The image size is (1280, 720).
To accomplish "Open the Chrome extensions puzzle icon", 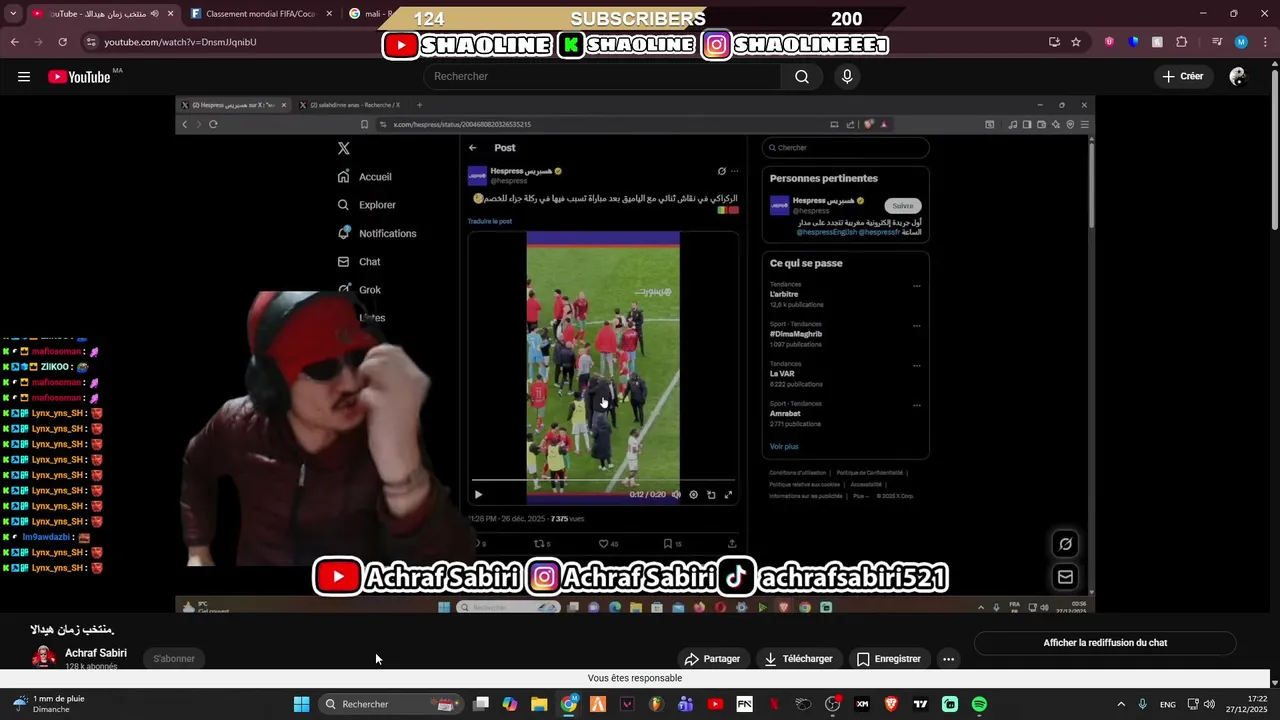I will point(1181,42).
